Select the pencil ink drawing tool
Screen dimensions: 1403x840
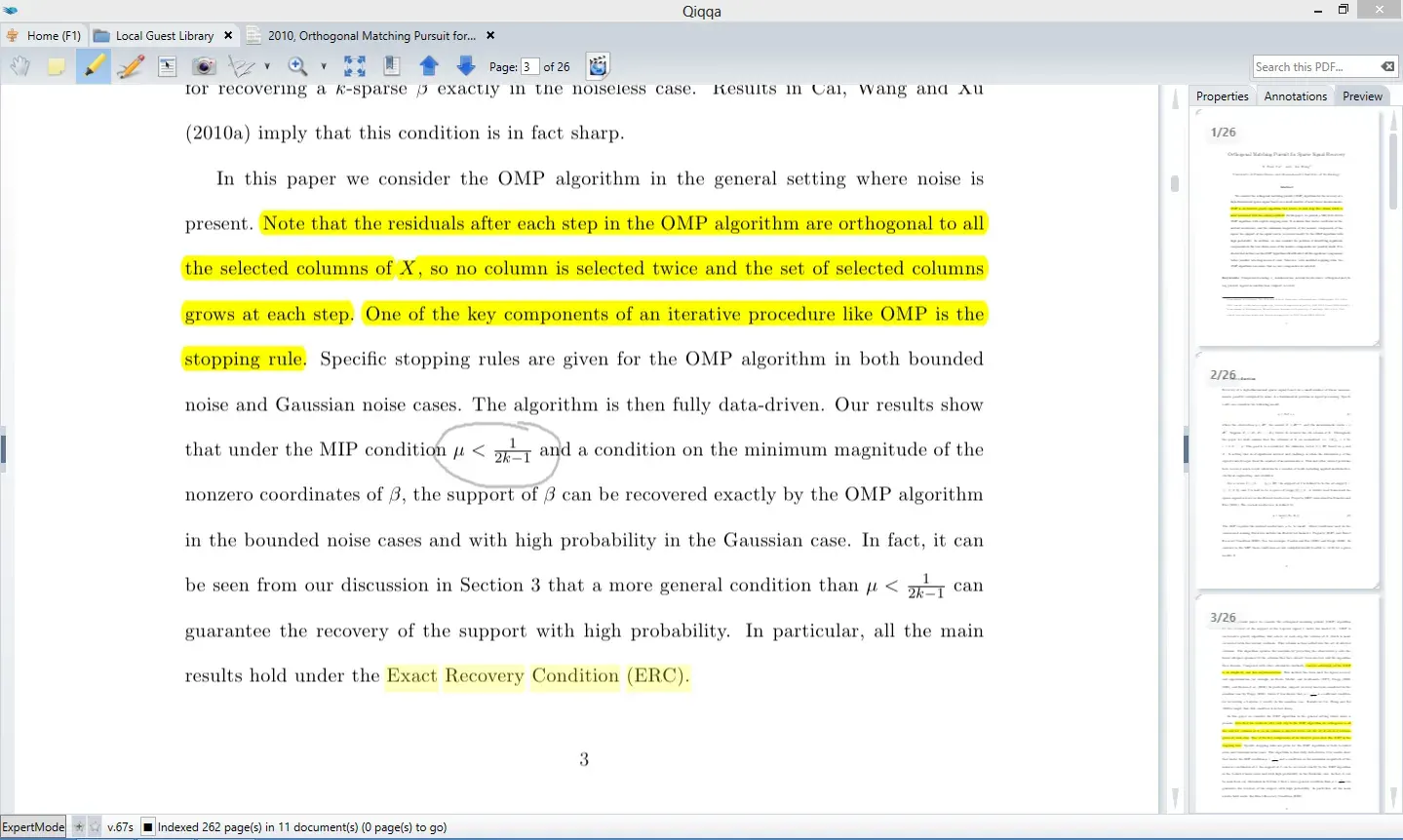(x=130, y=66)
